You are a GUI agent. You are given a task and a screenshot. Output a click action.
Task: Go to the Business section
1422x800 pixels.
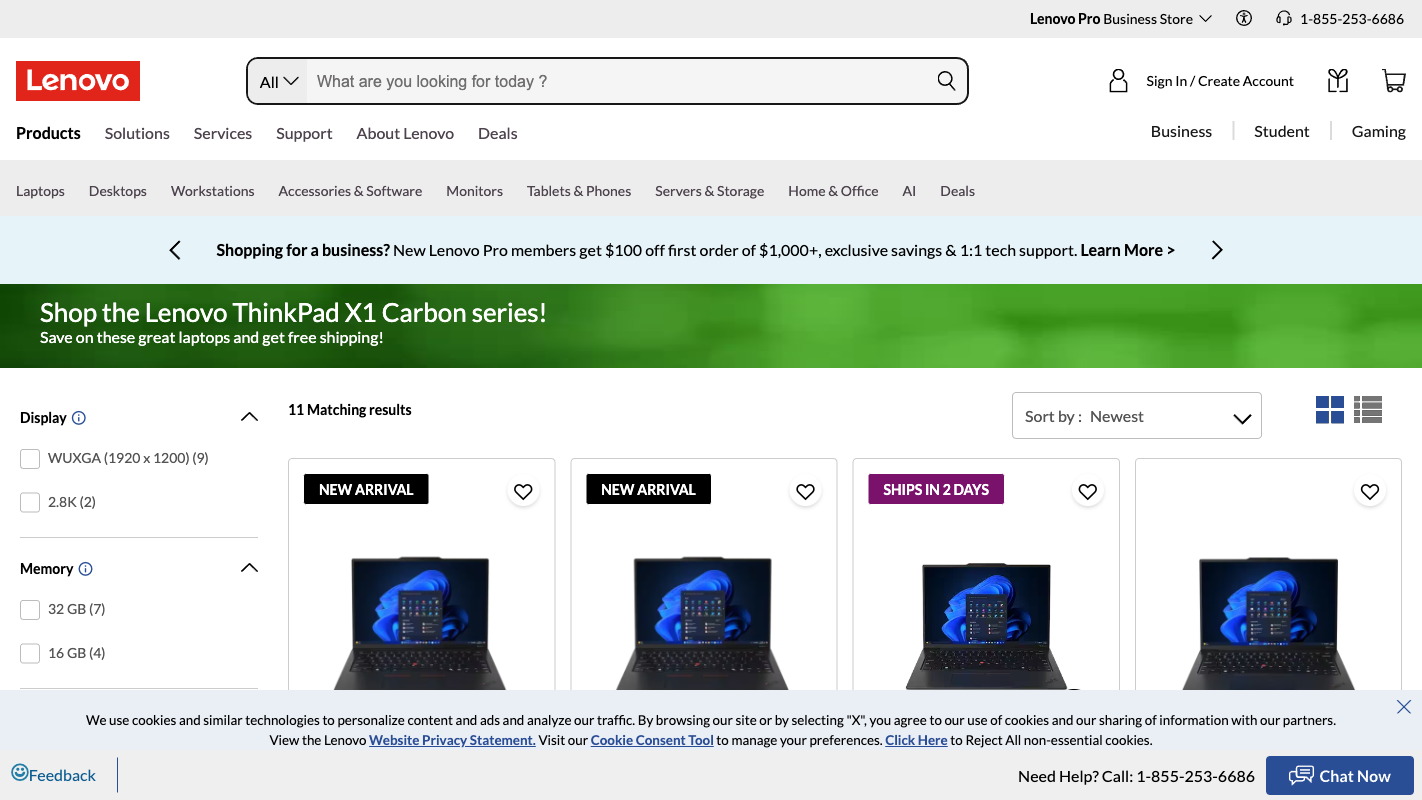click(1181, 131)
